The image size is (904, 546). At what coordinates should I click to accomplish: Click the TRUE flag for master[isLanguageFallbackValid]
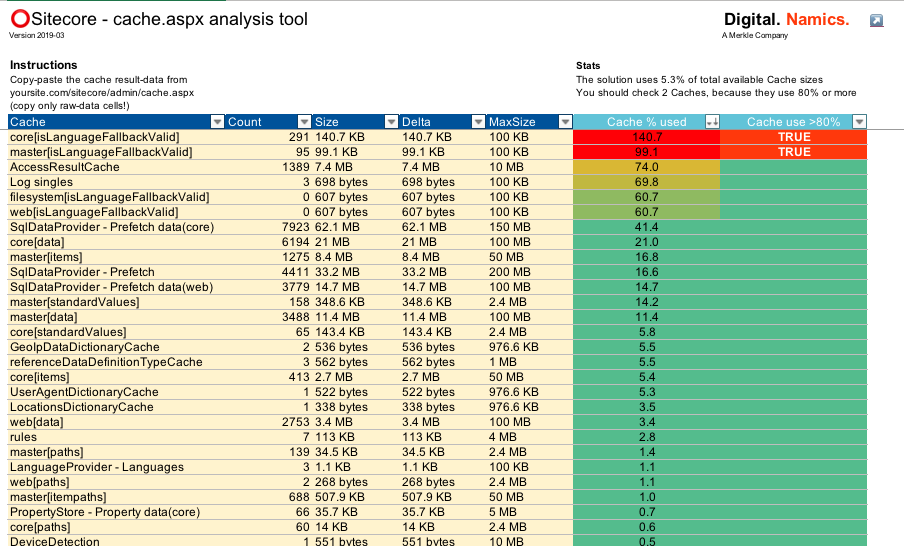794,152
